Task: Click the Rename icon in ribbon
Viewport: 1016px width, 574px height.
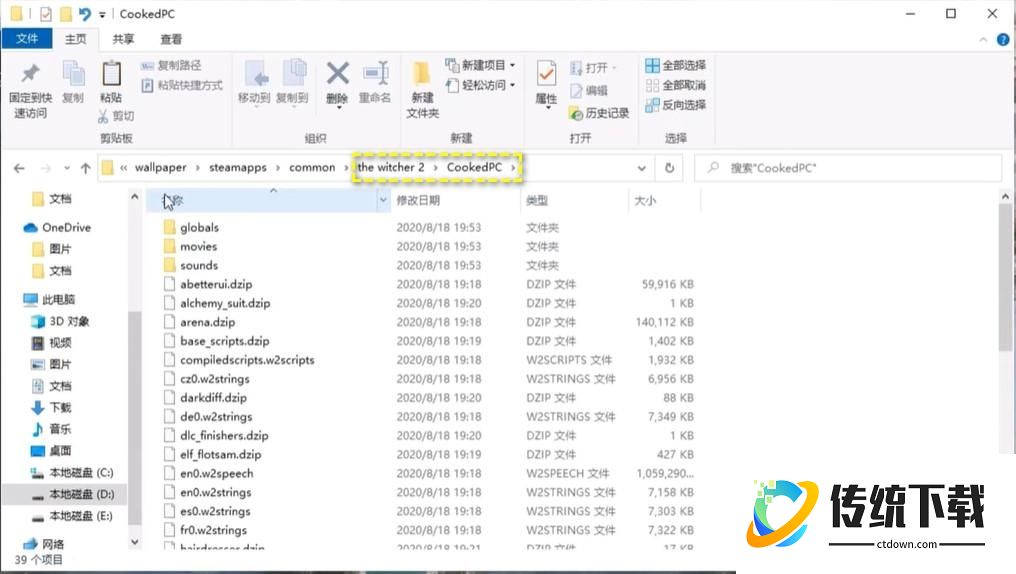Action: click(375, 75)
